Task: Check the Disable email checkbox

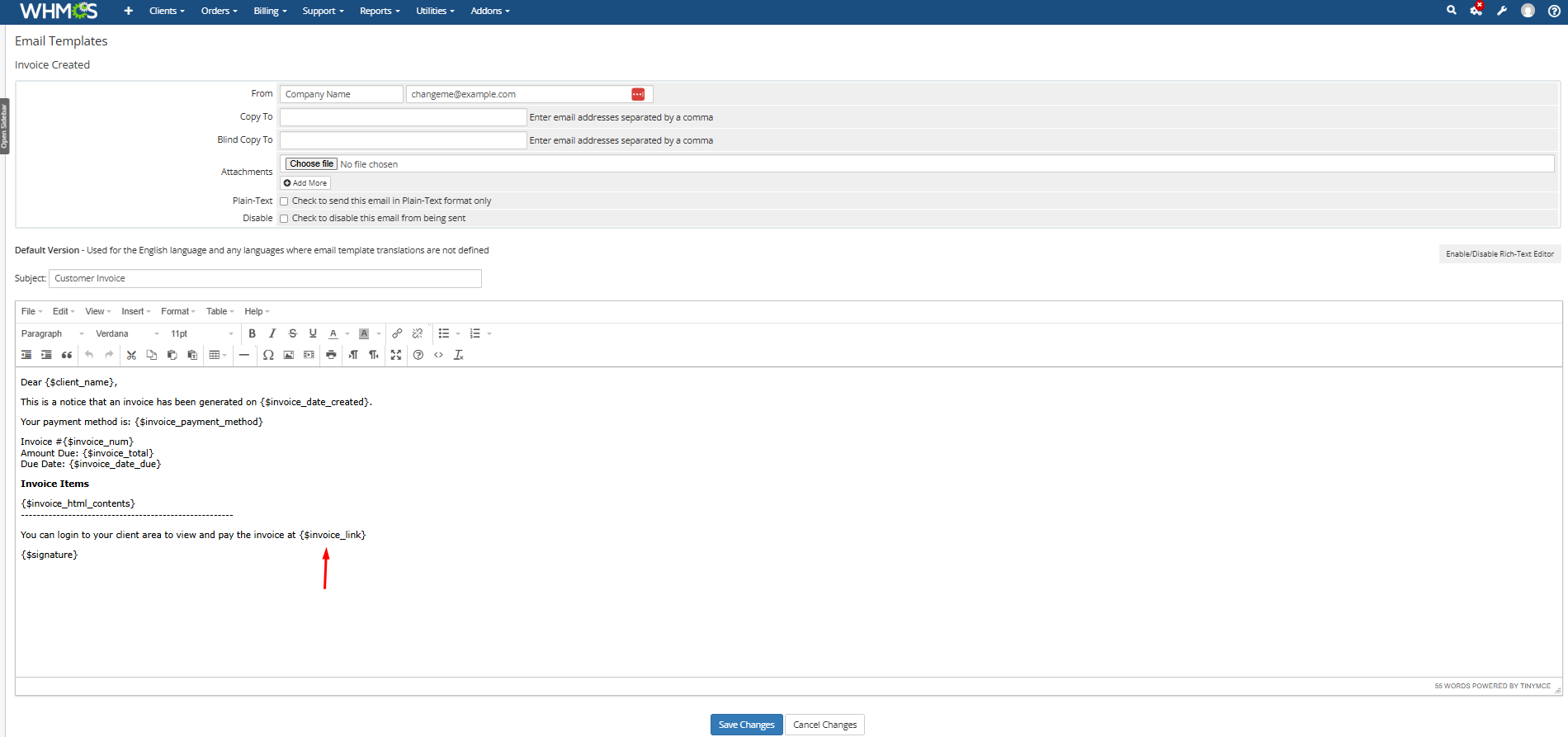Action: pos(284,219)
